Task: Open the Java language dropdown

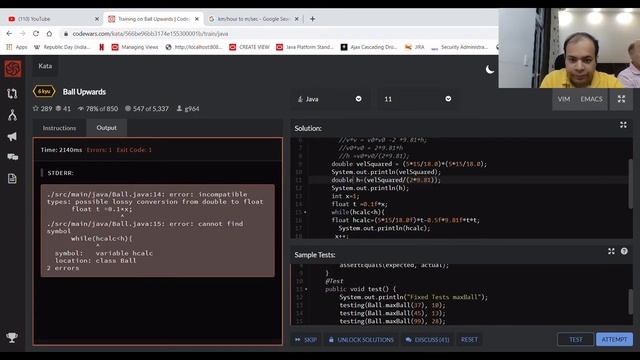Action: tap(329, 99)
